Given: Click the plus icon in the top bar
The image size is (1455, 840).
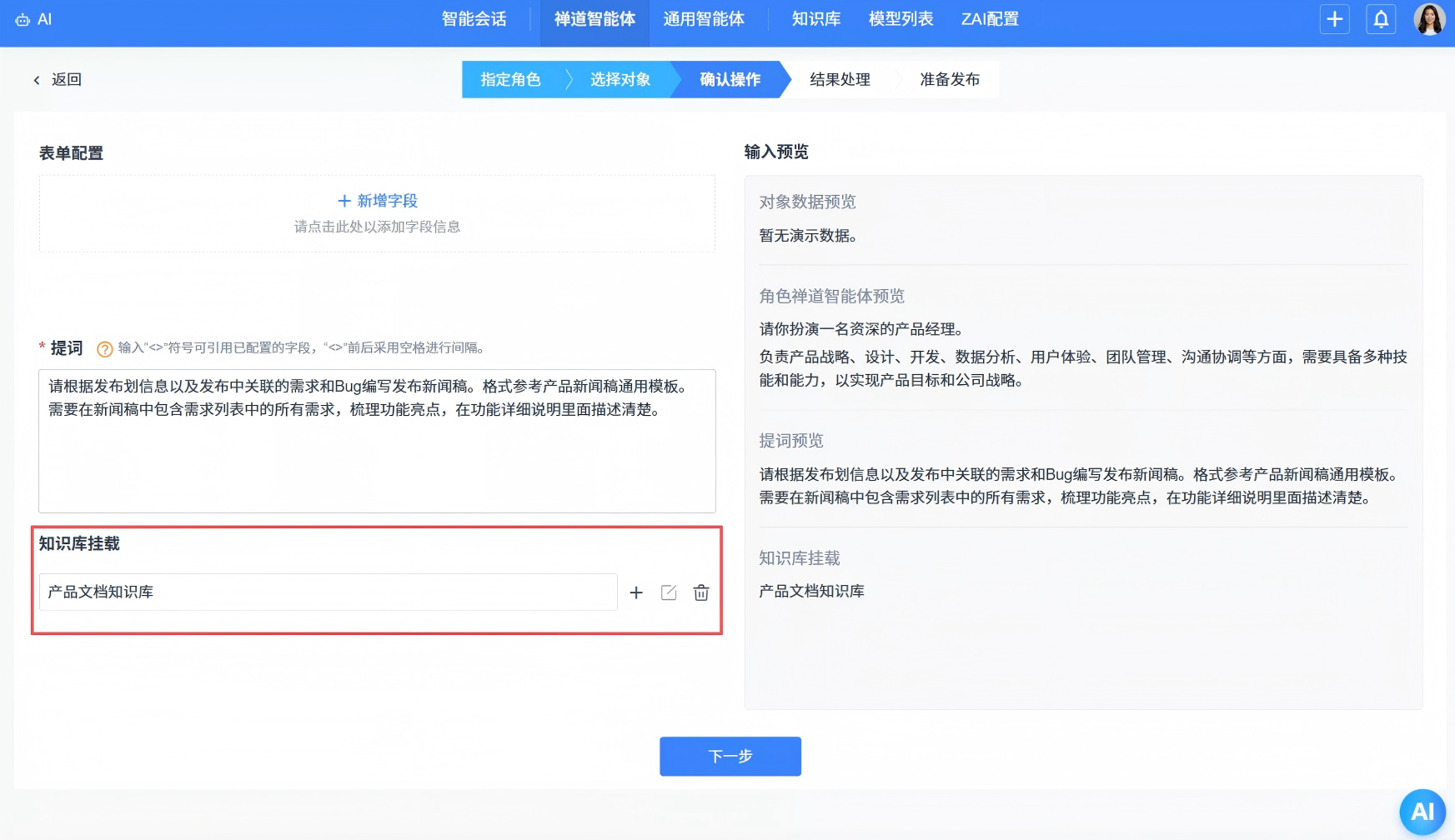Looking at the screenshot, I should pos(1334,19).
